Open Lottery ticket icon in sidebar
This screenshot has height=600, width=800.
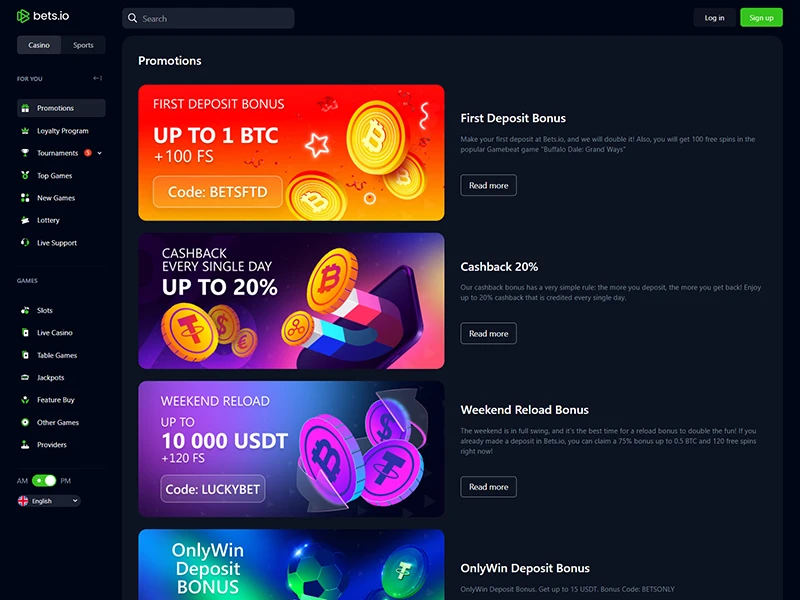click(25, 220)
